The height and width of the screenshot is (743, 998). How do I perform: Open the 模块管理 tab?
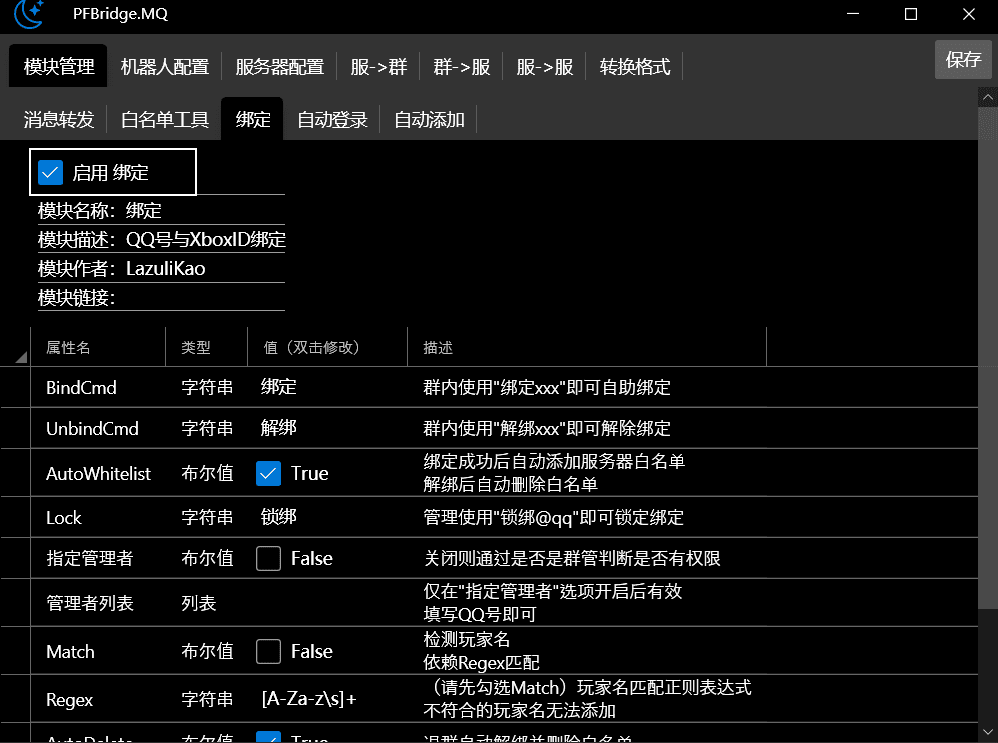pyautogui.click(x=59, y=66)
